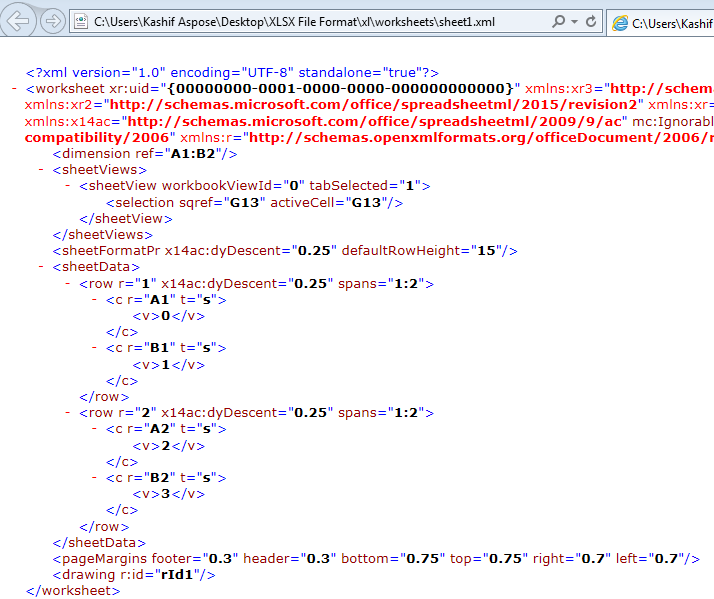Collapse the row r="2" node
The height and width of the screenshot is (599, 714).
[x=68, y=413]
